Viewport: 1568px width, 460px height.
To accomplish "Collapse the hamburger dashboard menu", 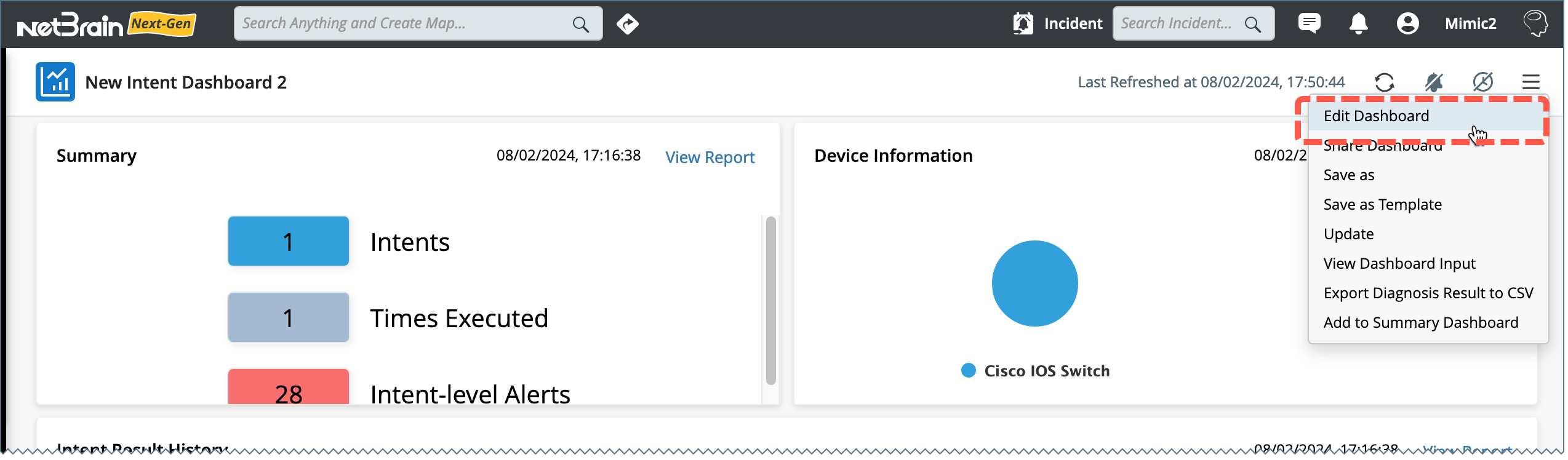I will click(x=1530, y=82).
